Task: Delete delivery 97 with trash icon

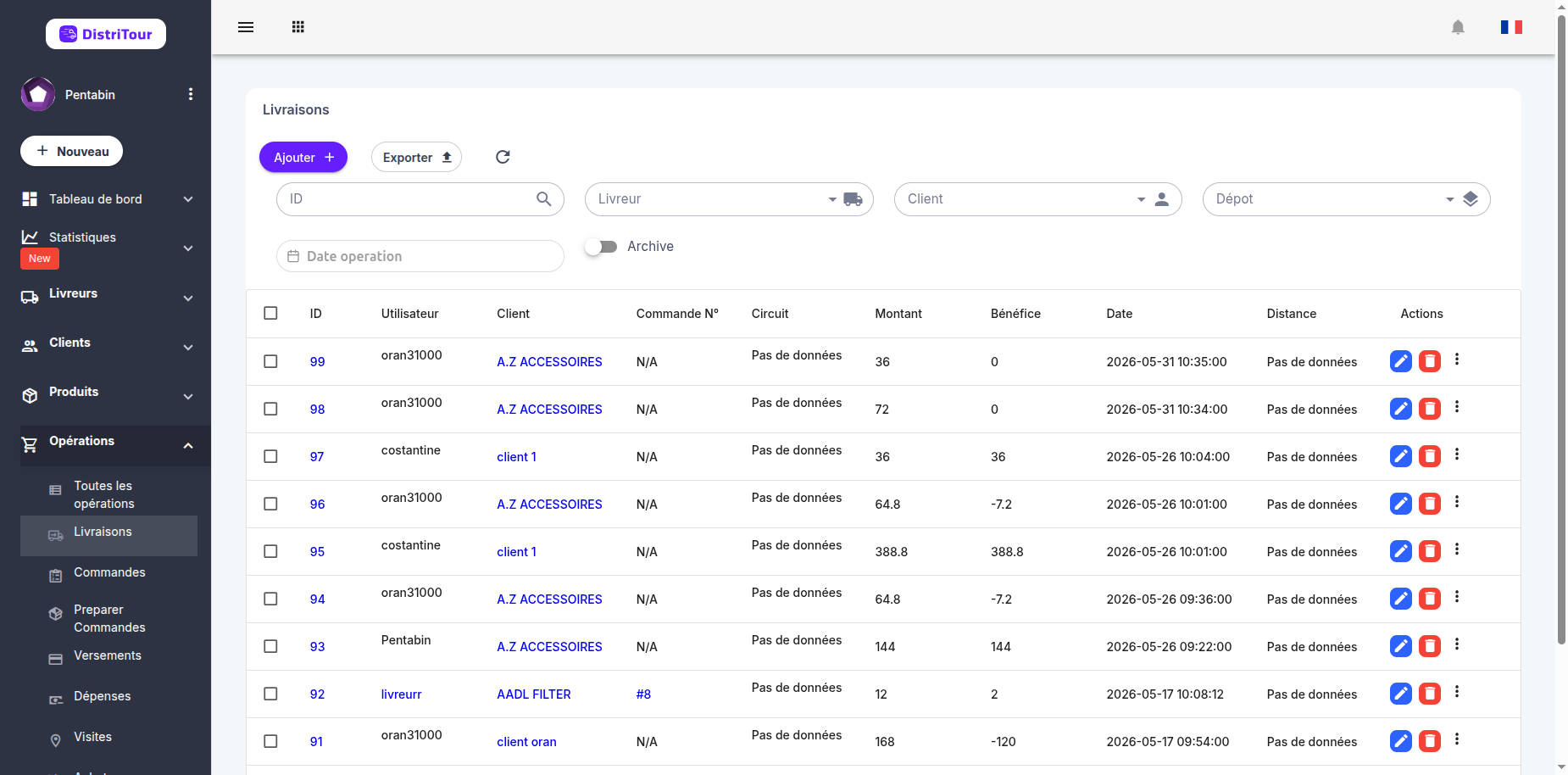Action: tap(1430, 456)
